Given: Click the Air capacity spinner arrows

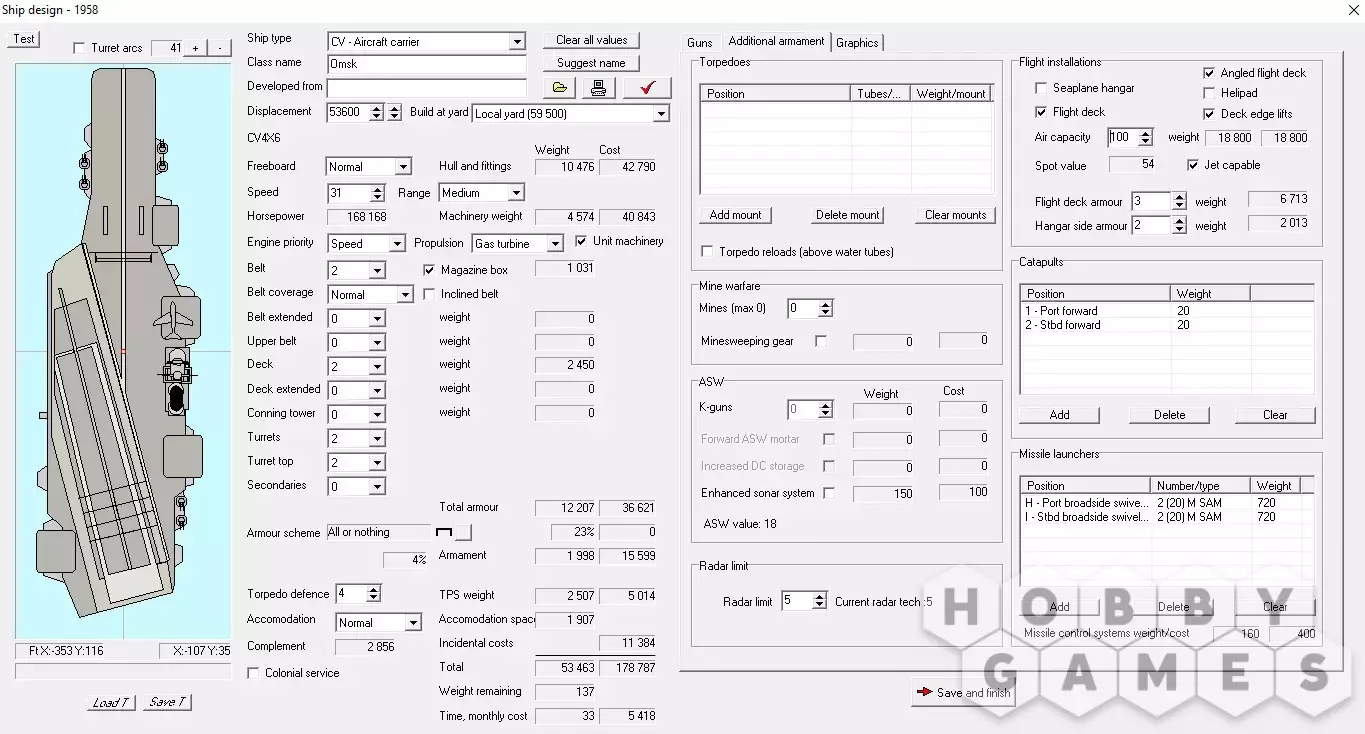Looking at the screenshot, I should coord(1146,138).
